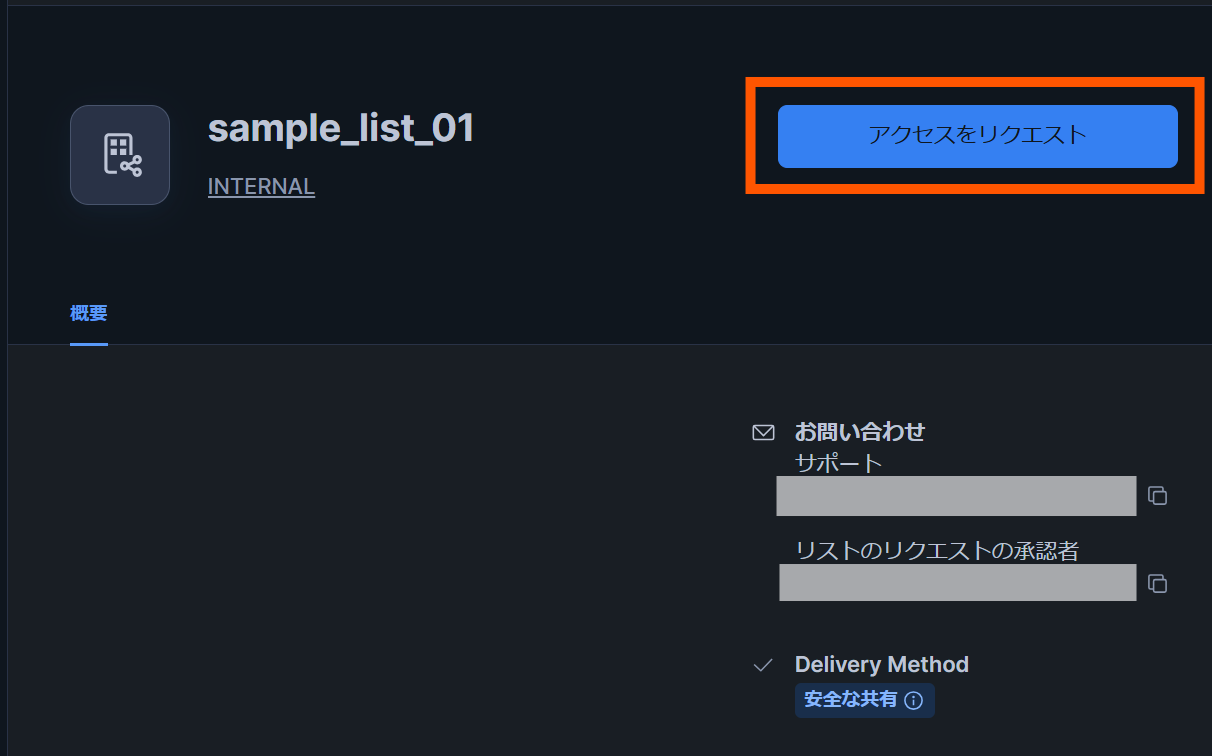Image resolution: width=1212 pixels, height=756 pixels.
Task: Click the お問い合わせ section heading
Action: coord(859,431)
